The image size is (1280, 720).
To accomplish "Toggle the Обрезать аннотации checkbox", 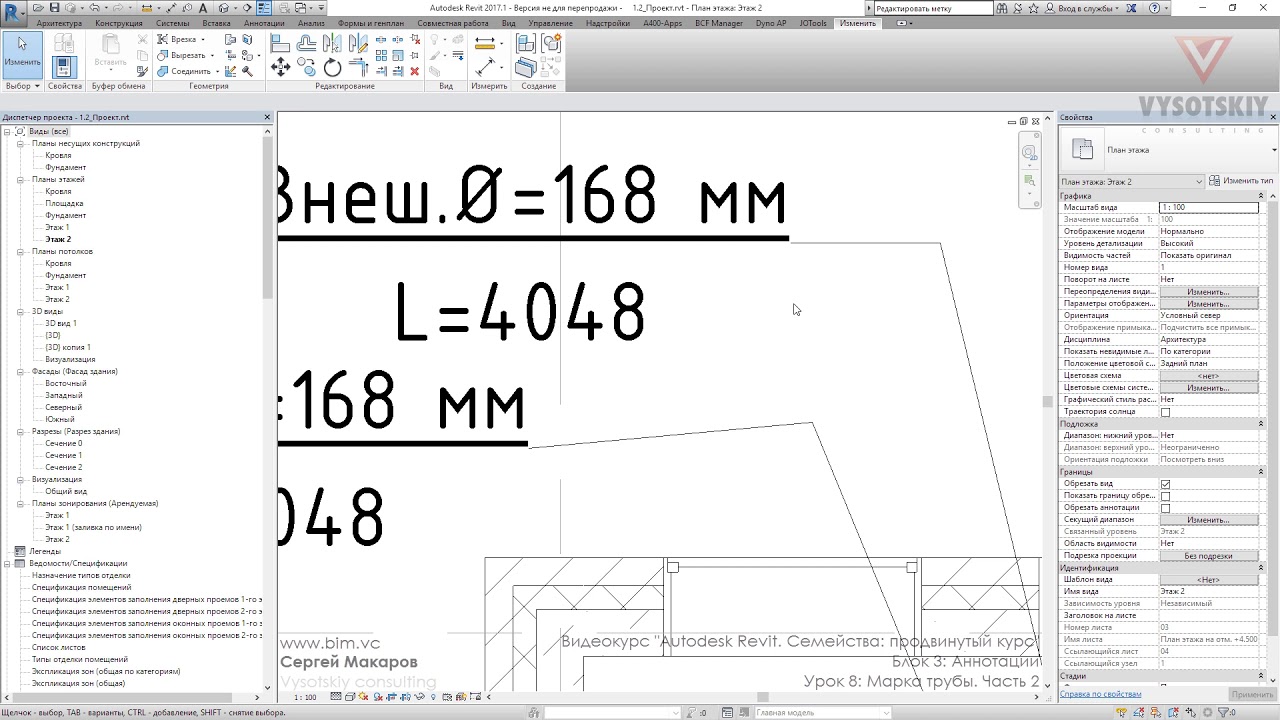I will click(1165, 508).
